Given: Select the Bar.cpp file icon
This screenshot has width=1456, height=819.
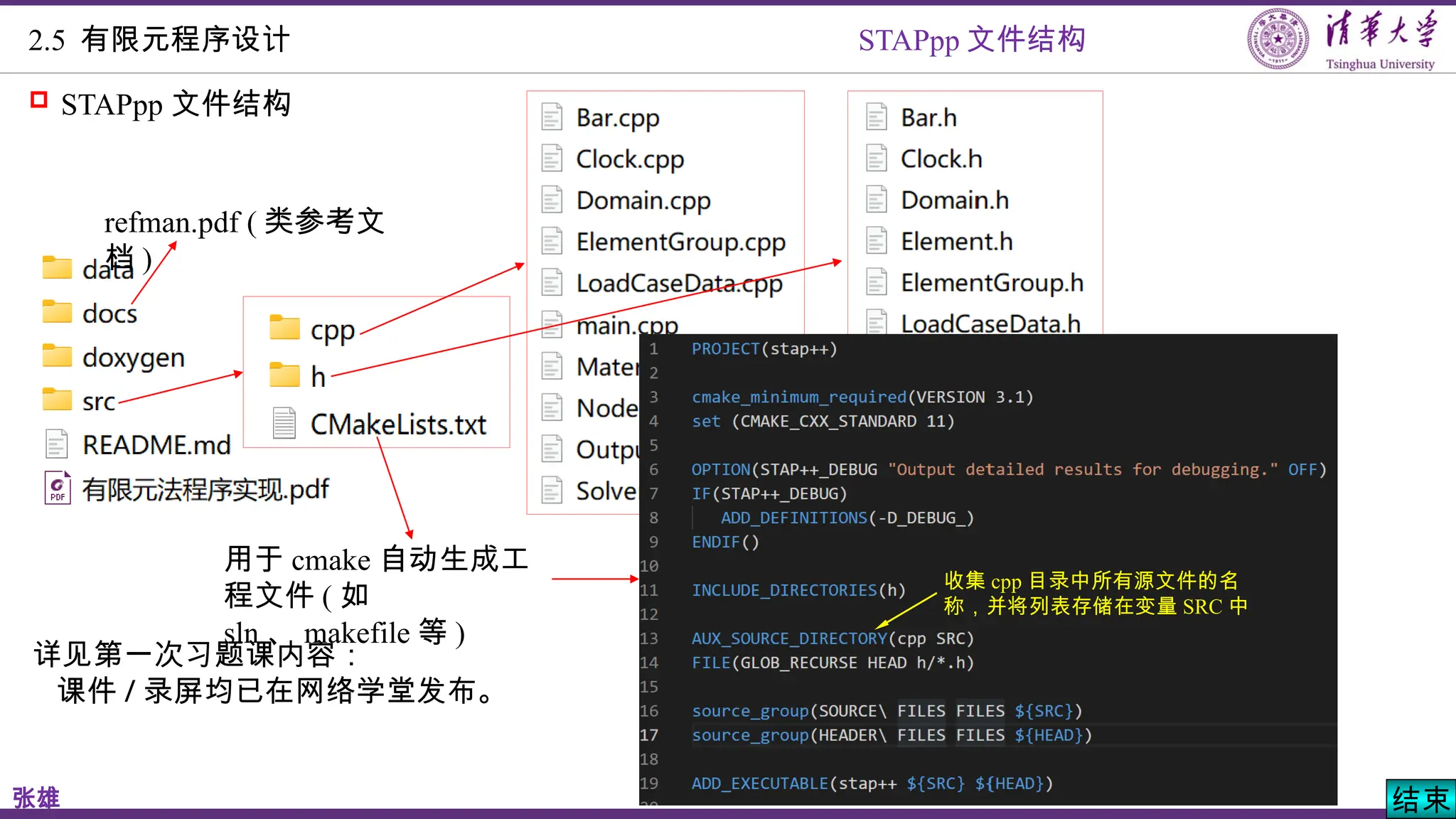Looking at the screenshot, I should 552,117.
